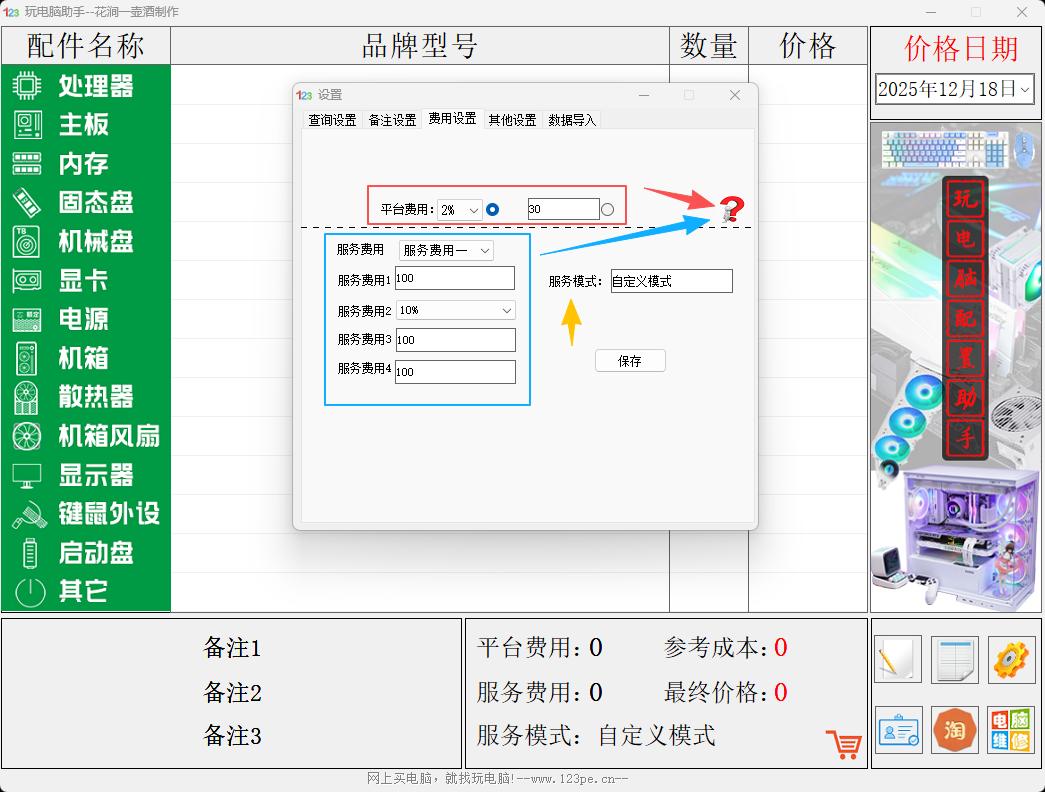1045x792 pixels.
Task: Click the 保存 save button
Action: point(630,361)
